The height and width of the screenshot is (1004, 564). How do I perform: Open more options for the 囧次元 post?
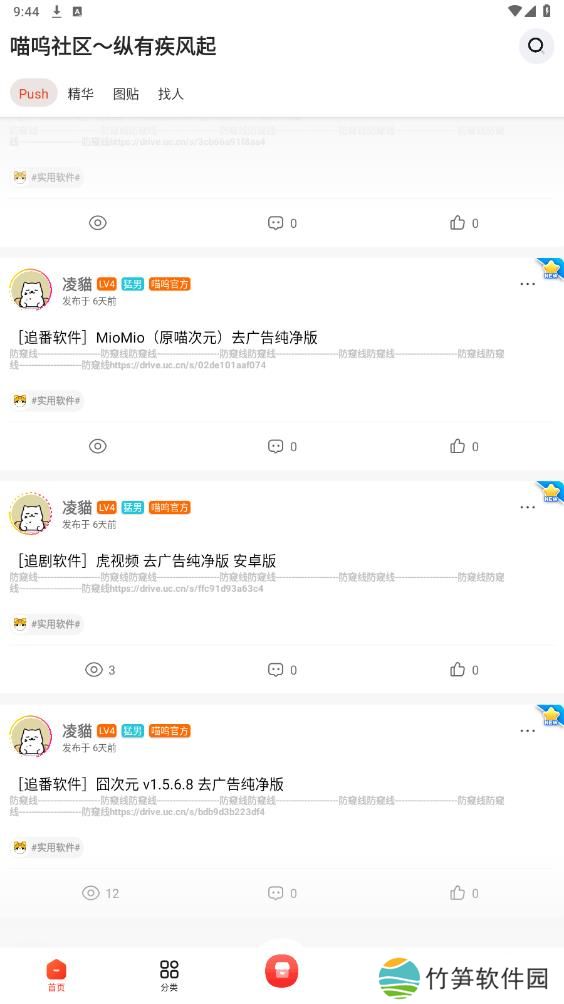tap(528, 731)
